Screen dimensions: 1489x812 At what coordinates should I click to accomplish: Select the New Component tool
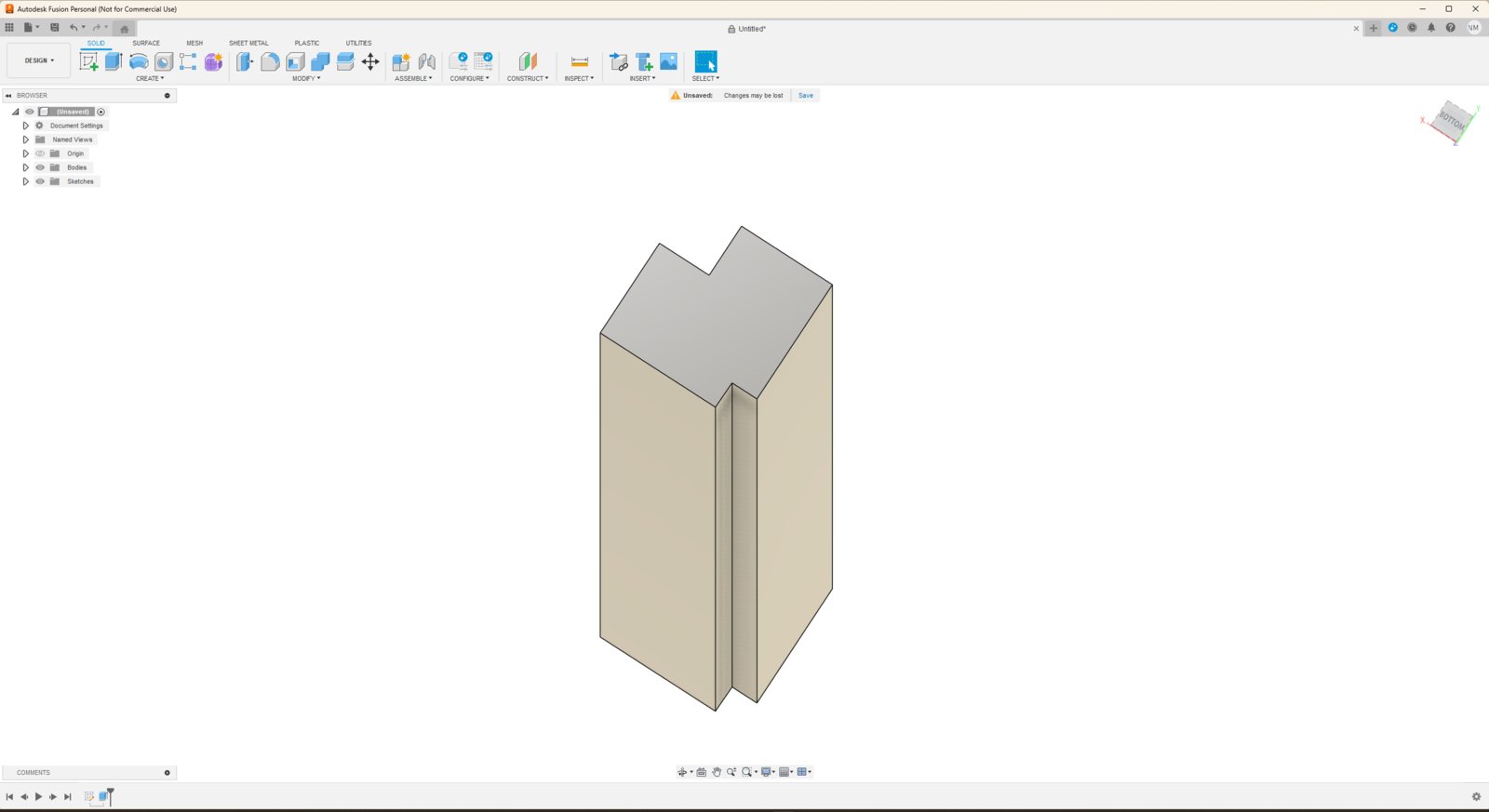coord(401,61)
